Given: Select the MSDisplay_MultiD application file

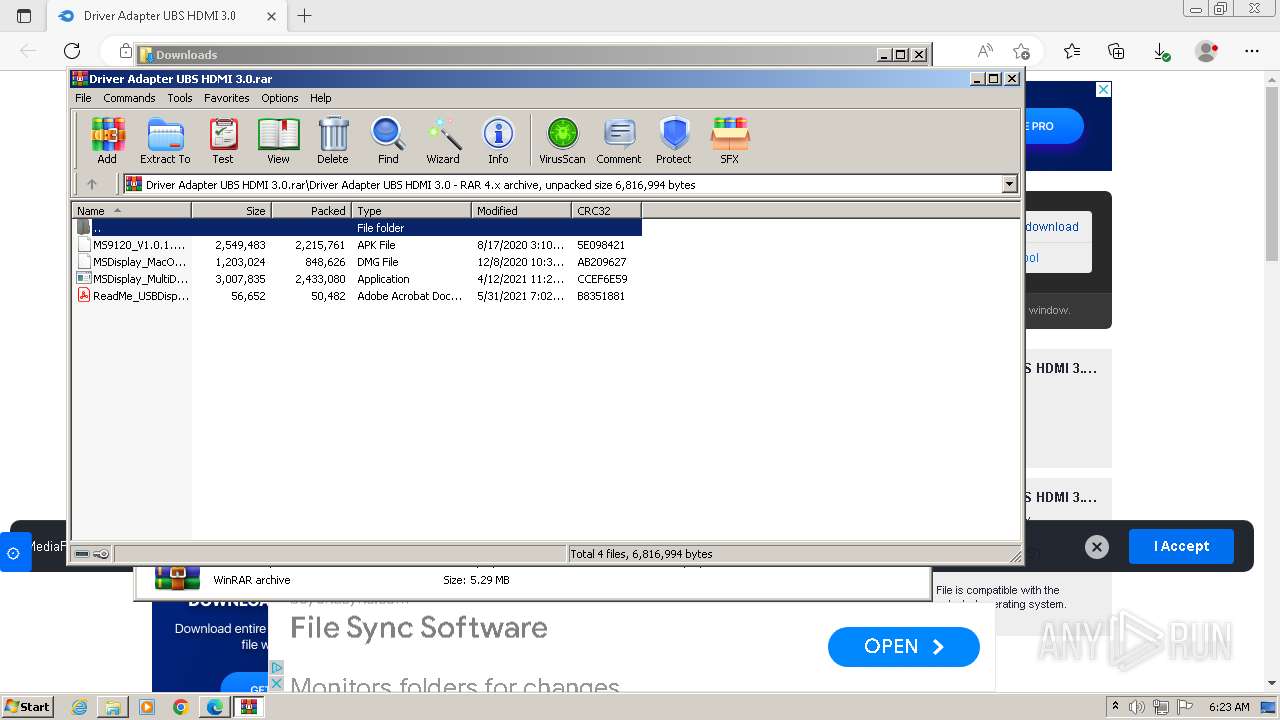Looking at the screenshot, I should pos(357,279).
